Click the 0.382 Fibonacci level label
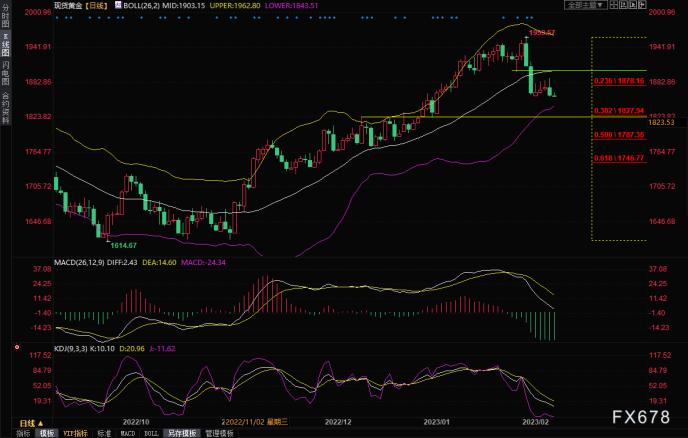Screen dimensions: 688x438 pyautogui.click(x=619, y=111)
